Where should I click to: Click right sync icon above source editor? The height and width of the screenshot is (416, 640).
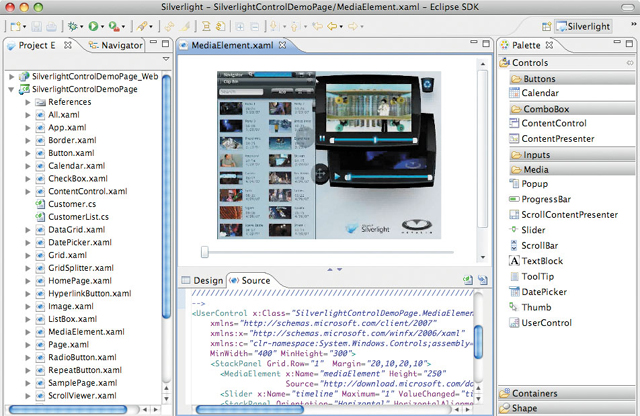pyautogui.click(x=482, y=280)
